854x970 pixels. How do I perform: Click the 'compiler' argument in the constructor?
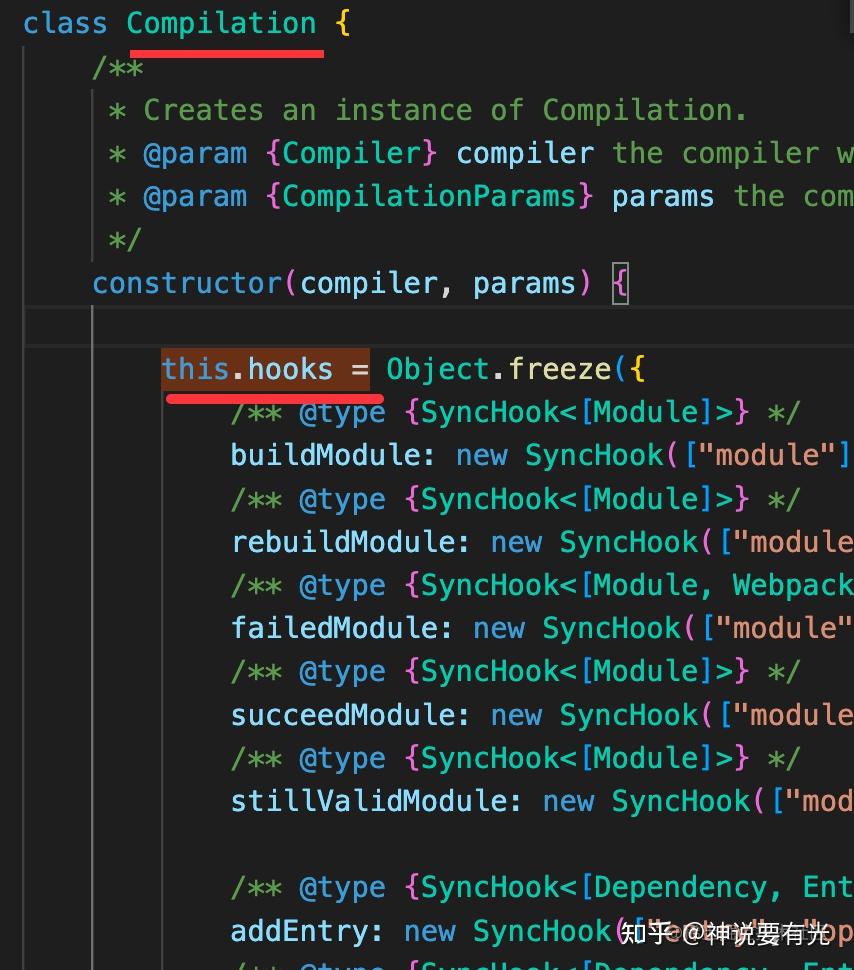click(369, 283)
